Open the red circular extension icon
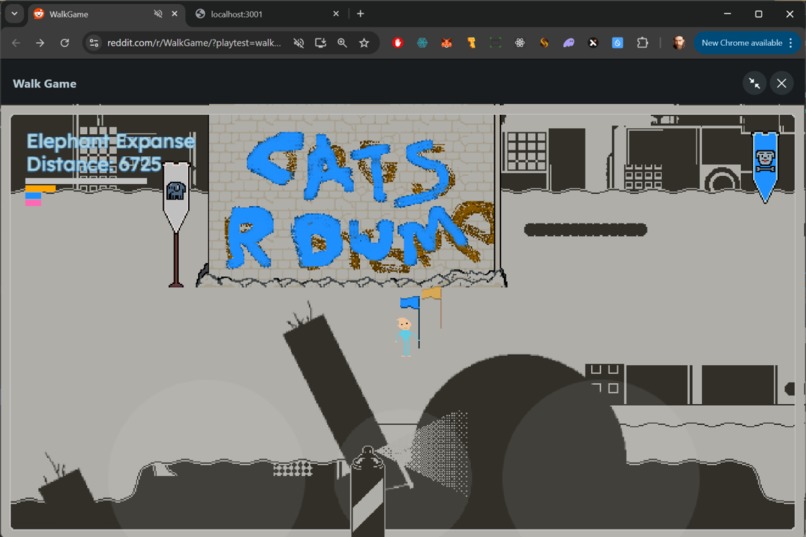The height and width of the screenshot is (537, 806). click(397, 43)
